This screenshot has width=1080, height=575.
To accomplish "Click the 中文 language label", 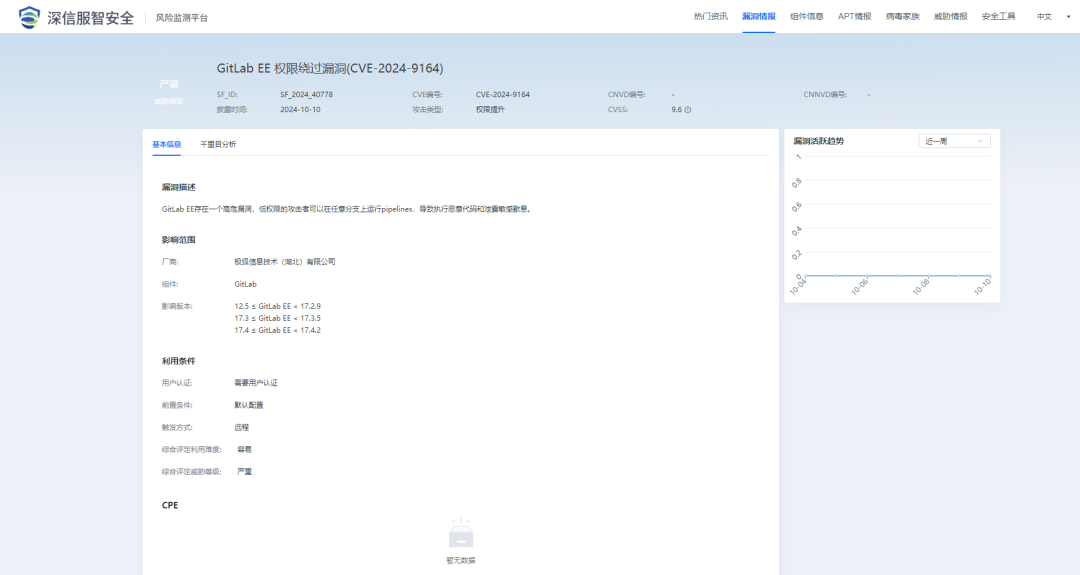I will [1044, 17].
